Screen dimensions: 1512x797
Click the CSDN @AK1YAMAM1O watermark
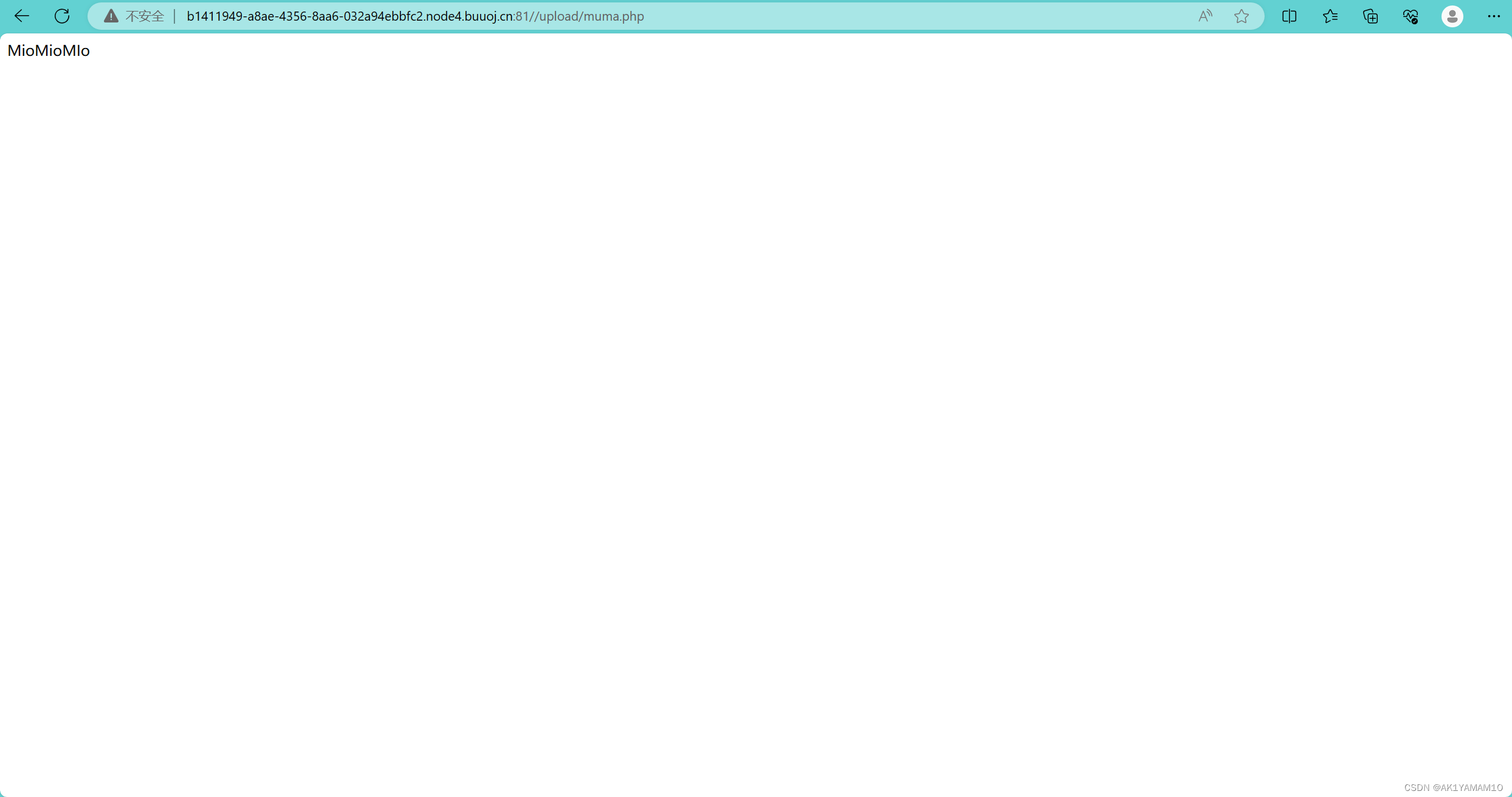click(x=1453, y=787)
